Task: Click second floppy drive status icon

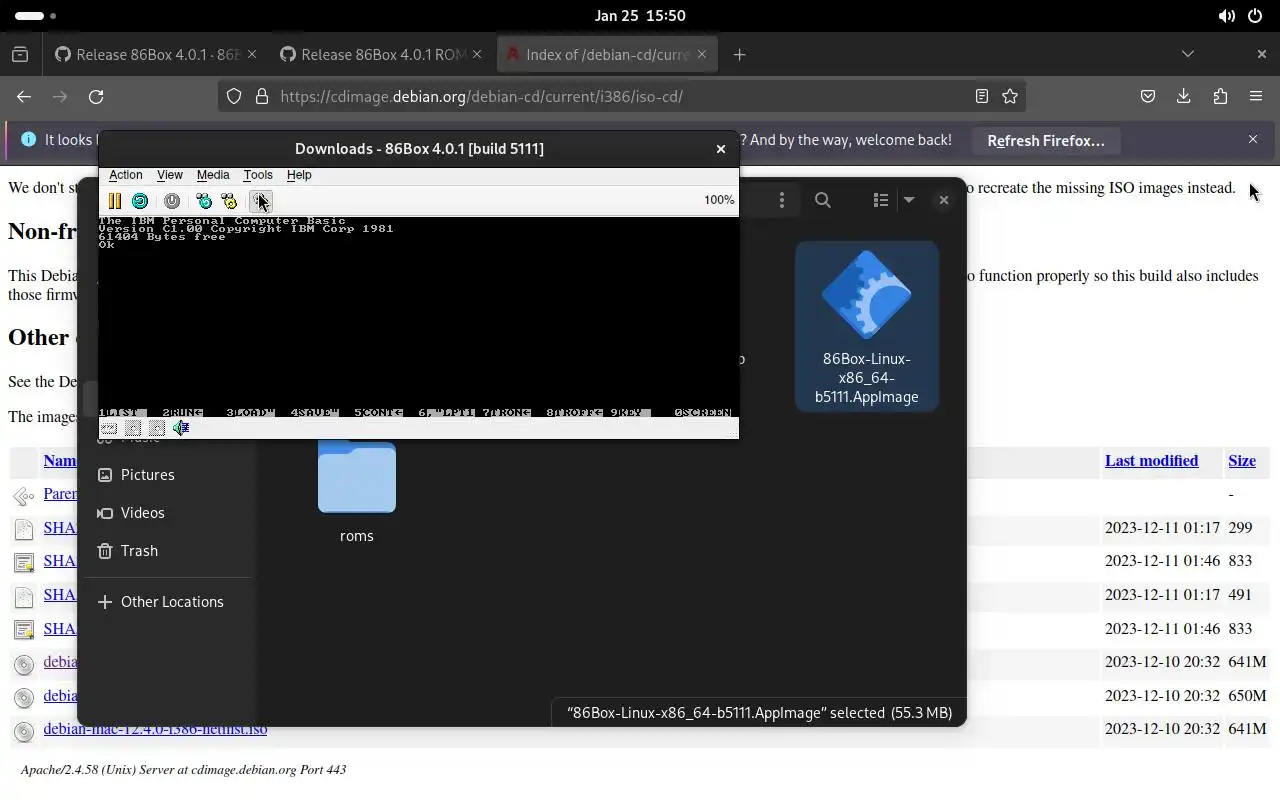Action: [157, 428]
